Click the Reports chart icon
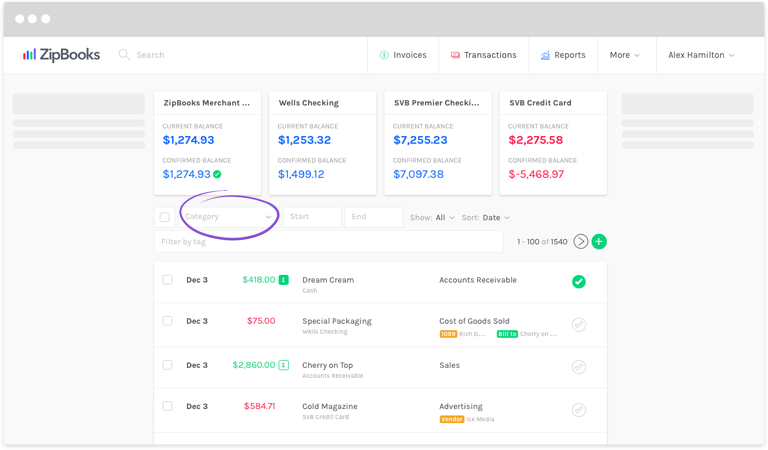 [x=545, y=55]
